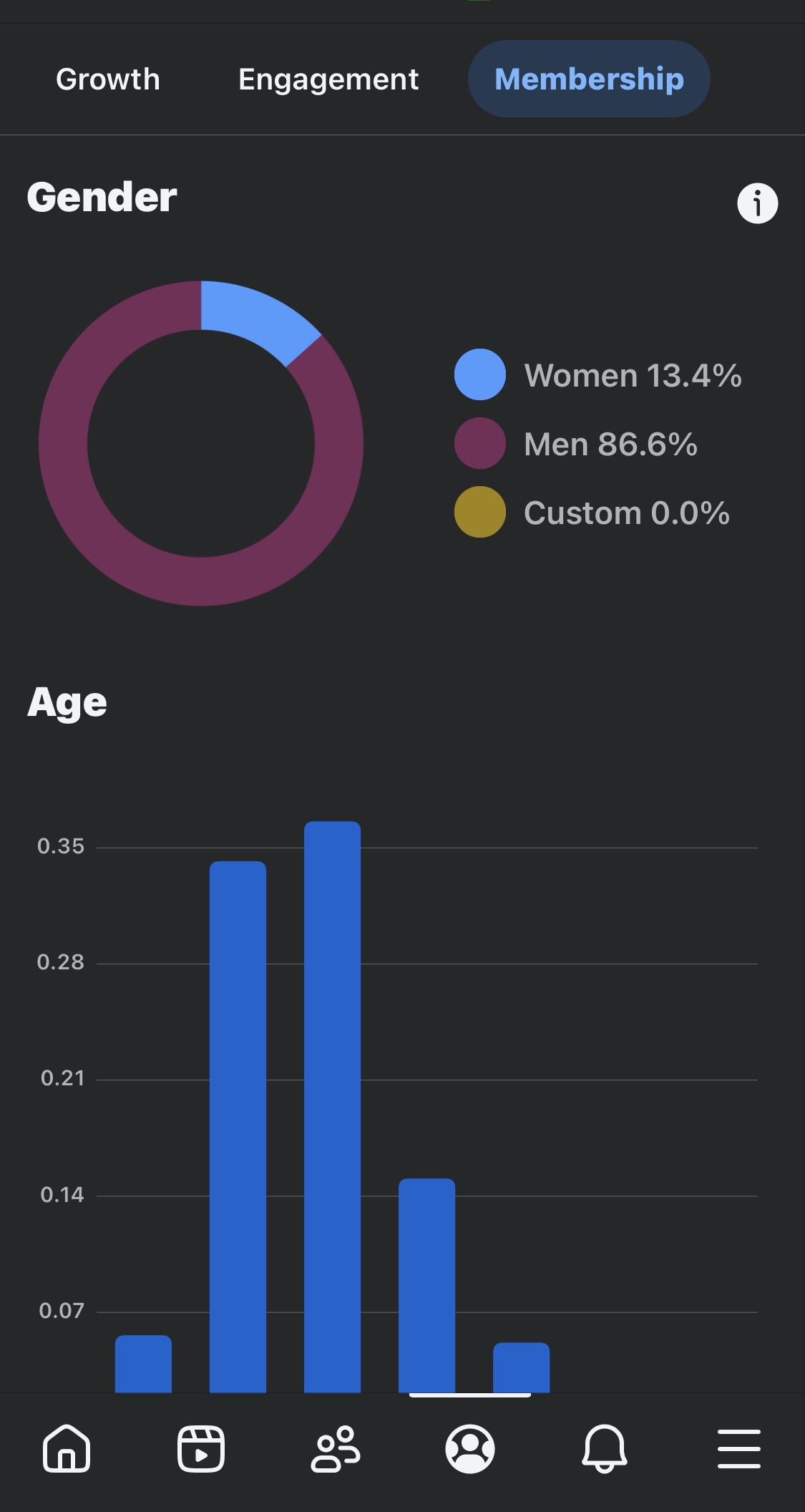Tap the Women segment of gender donut
Screen dimensions: 805x1512
[x=256, y=316]
